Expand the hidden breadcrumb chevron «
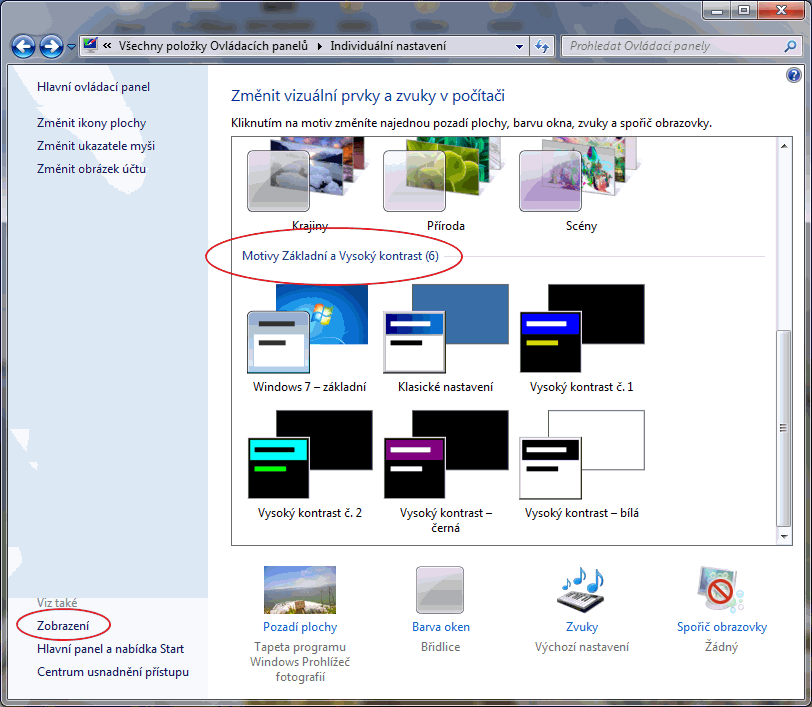The height and width of the screenshot is (707, 812). coord(107,46)
